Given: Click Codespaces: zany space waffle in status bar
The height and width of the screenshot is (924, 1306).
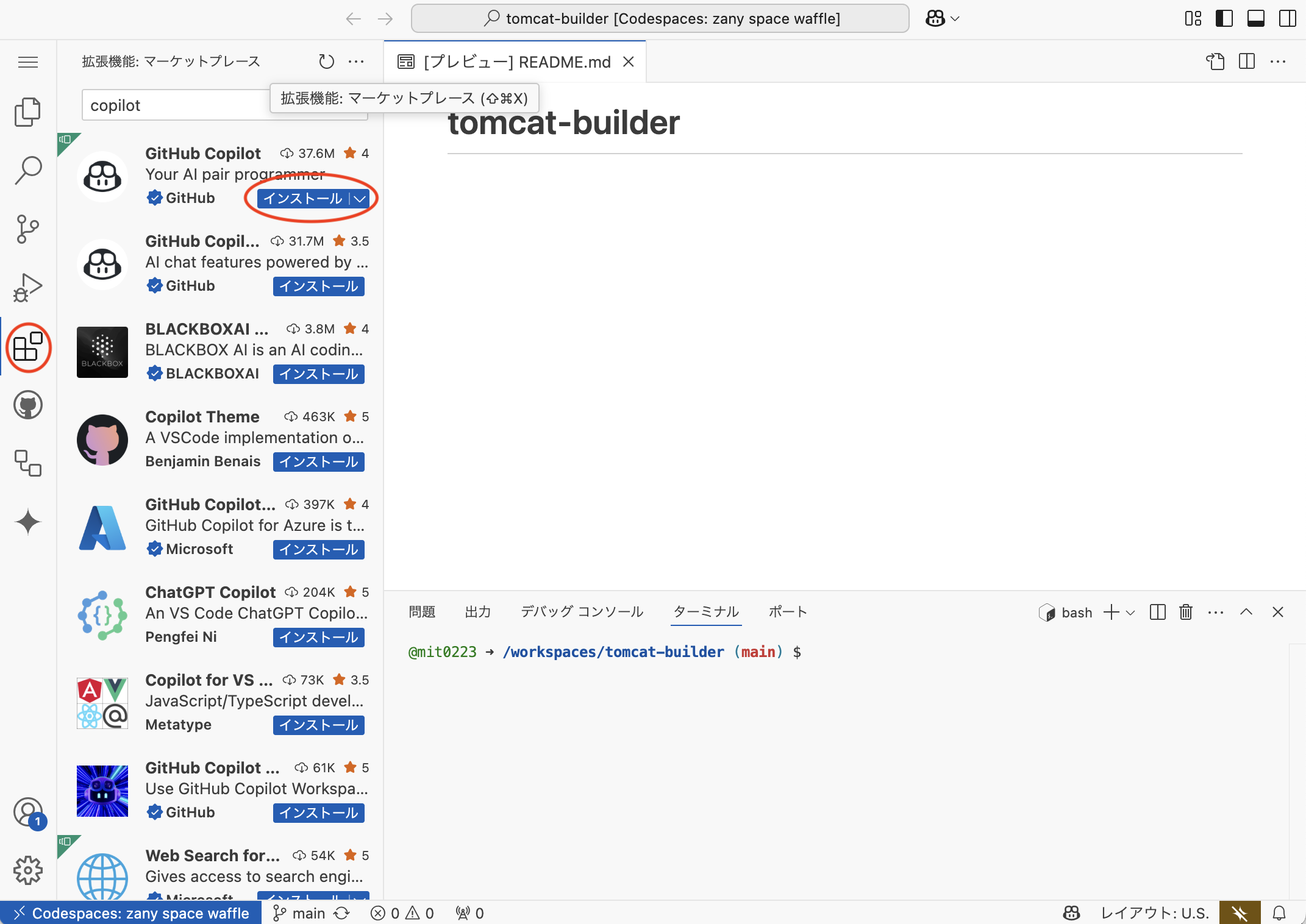Looking at the screenshot, I should click(130, 912).
